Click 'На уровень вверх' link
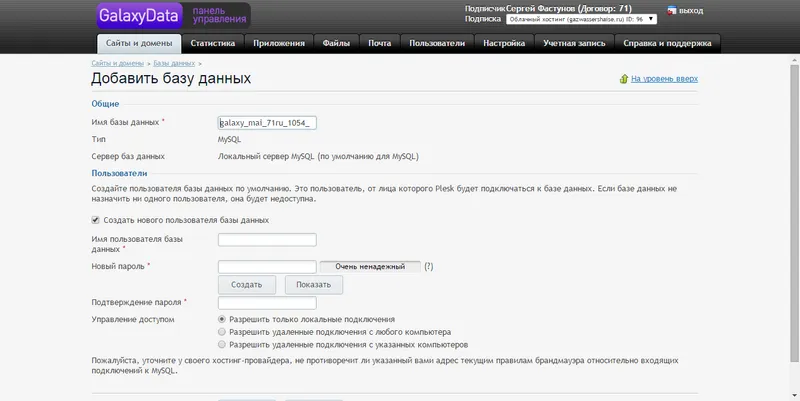This screenshot has width=800, height=401. click(664, 79)
